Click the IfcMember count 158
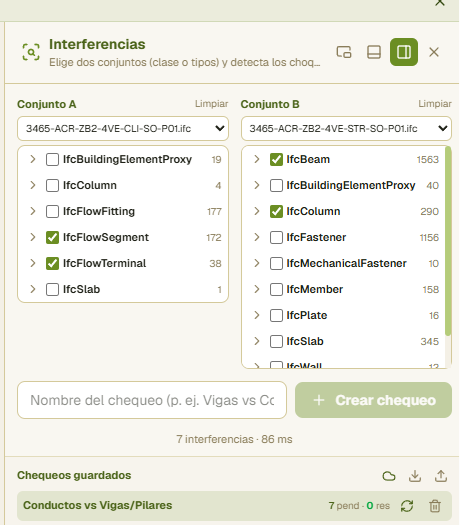 (x=431, y=290)
